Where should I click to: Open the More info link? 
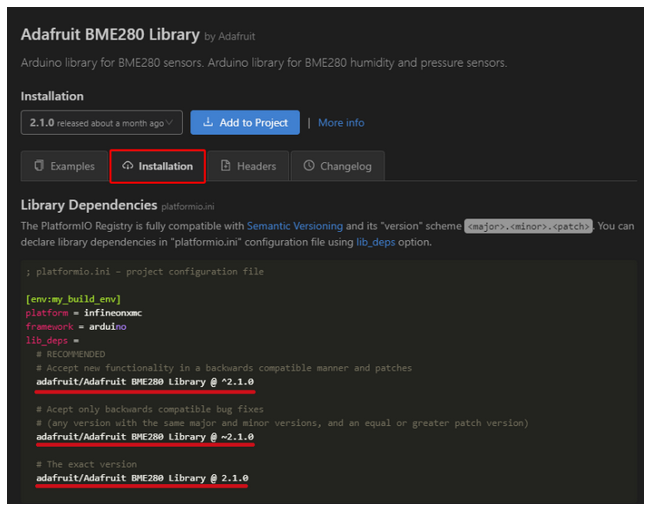click(x=341, y=123)
